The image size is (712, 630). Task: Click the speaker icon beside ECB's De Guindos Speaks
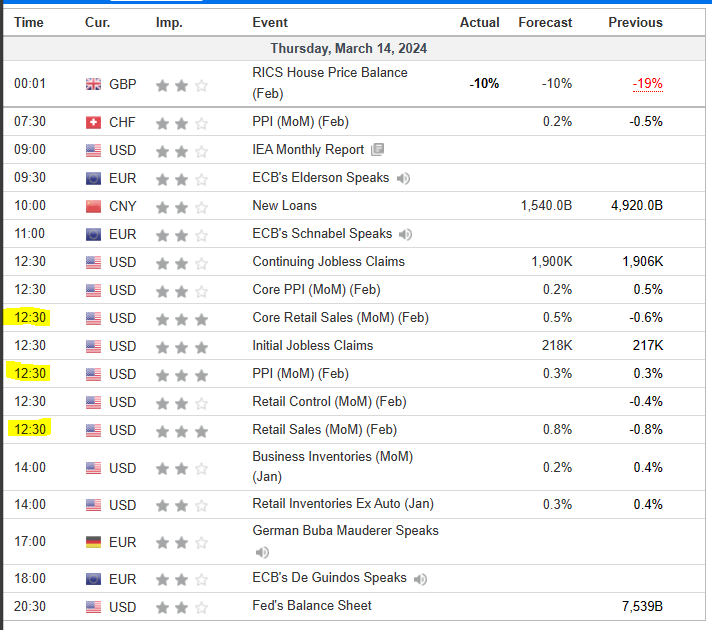pos(420,579)
